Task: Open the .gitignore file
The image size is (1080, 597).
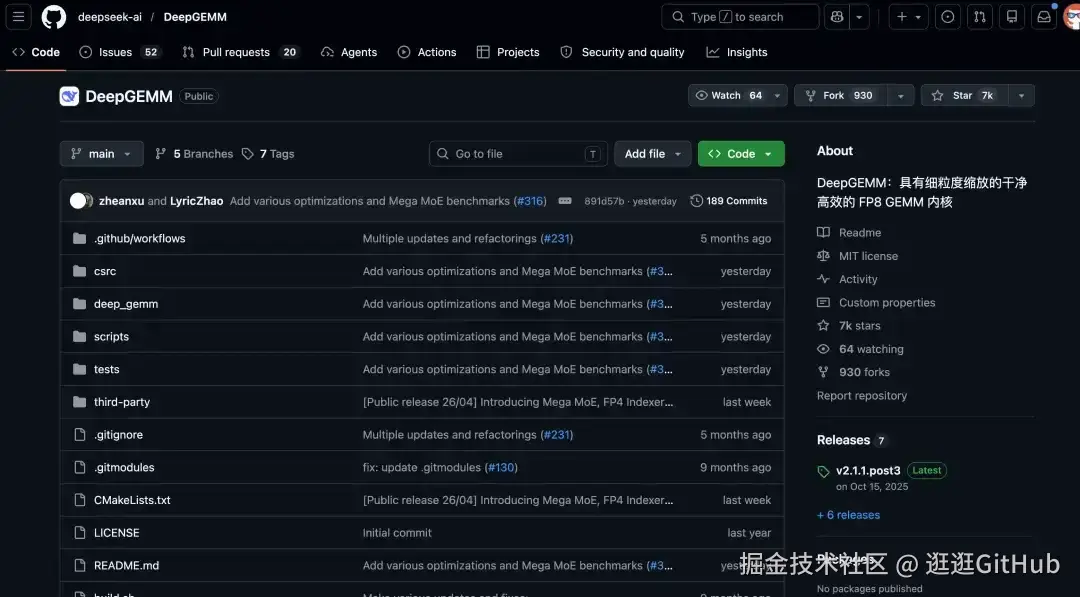Action: pos(118,434)
